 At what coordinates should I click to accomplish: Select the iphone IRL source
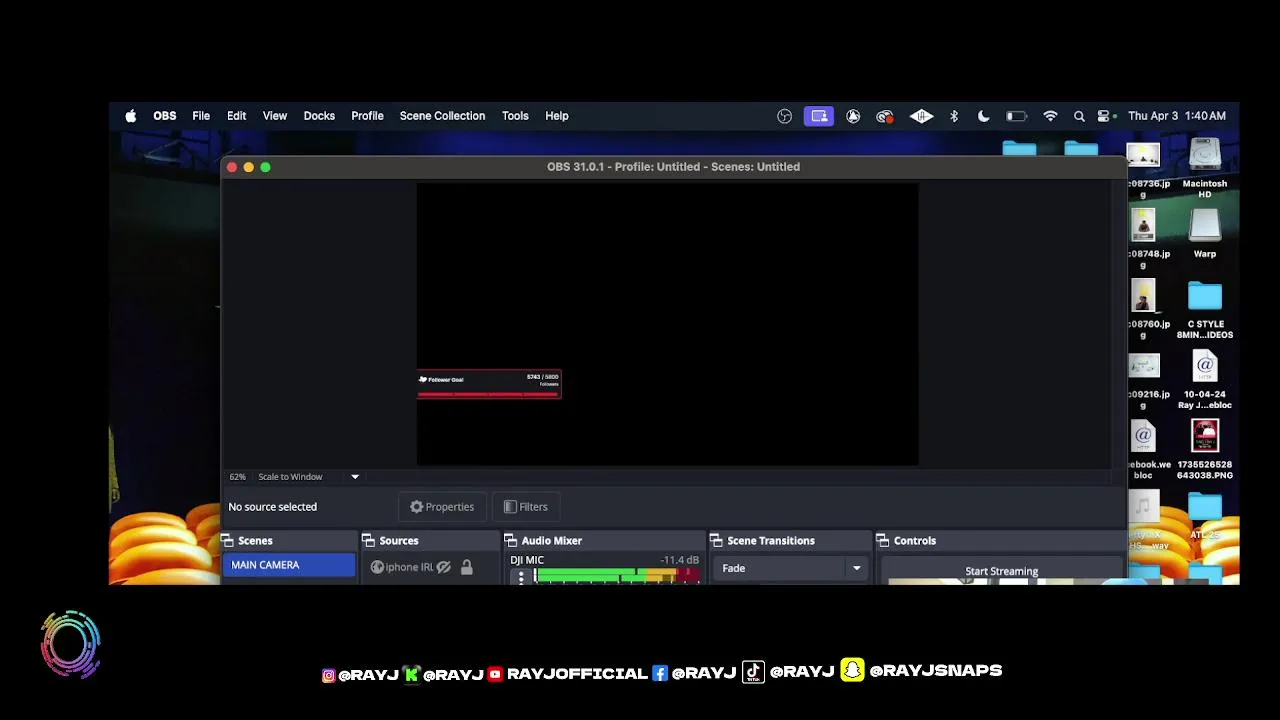[x=409, y=567]
